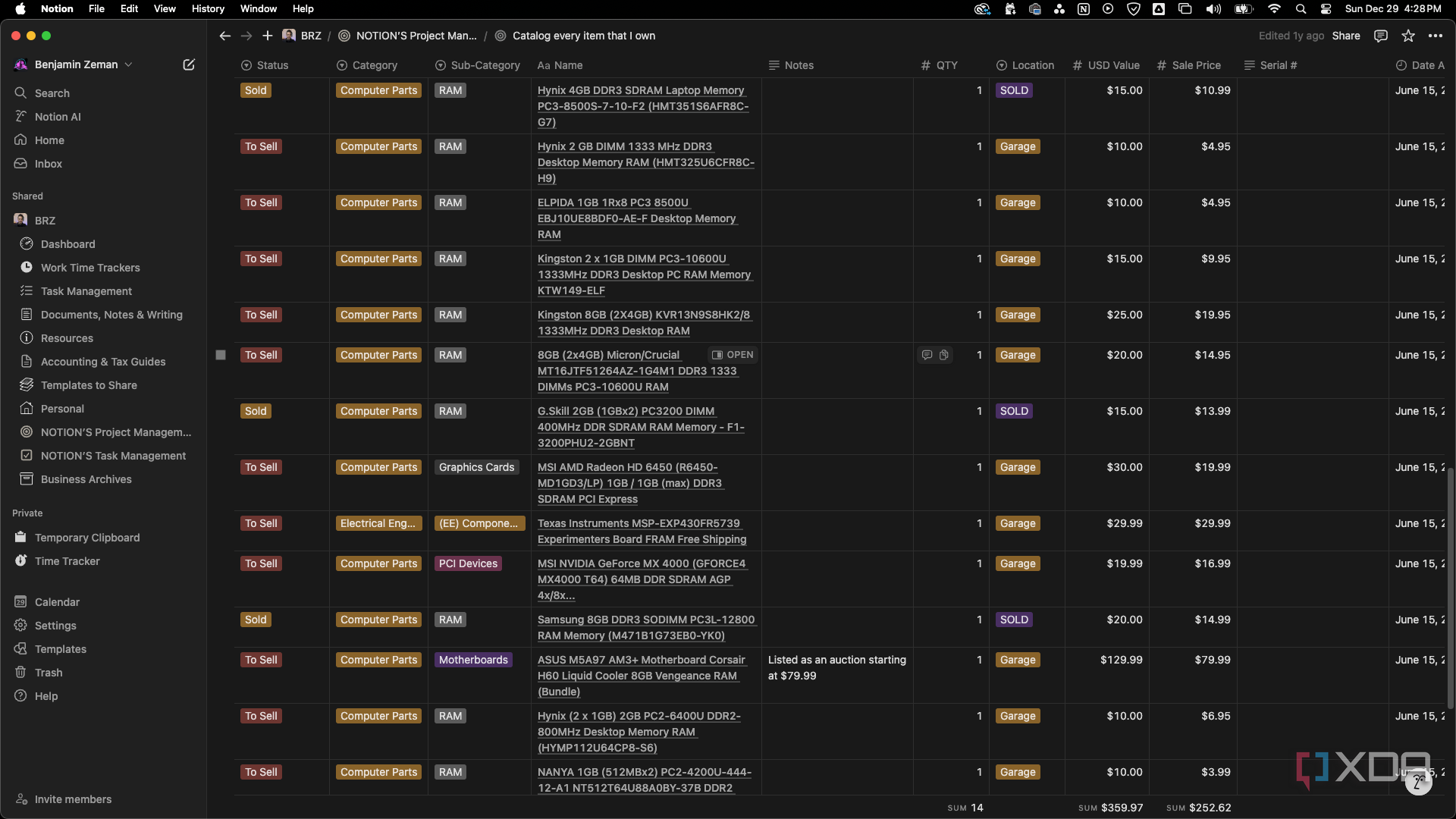This screenshot has width=1456, height=819.
Task: Open the USD Value column header menu
Action: [x=1106, y=65]
